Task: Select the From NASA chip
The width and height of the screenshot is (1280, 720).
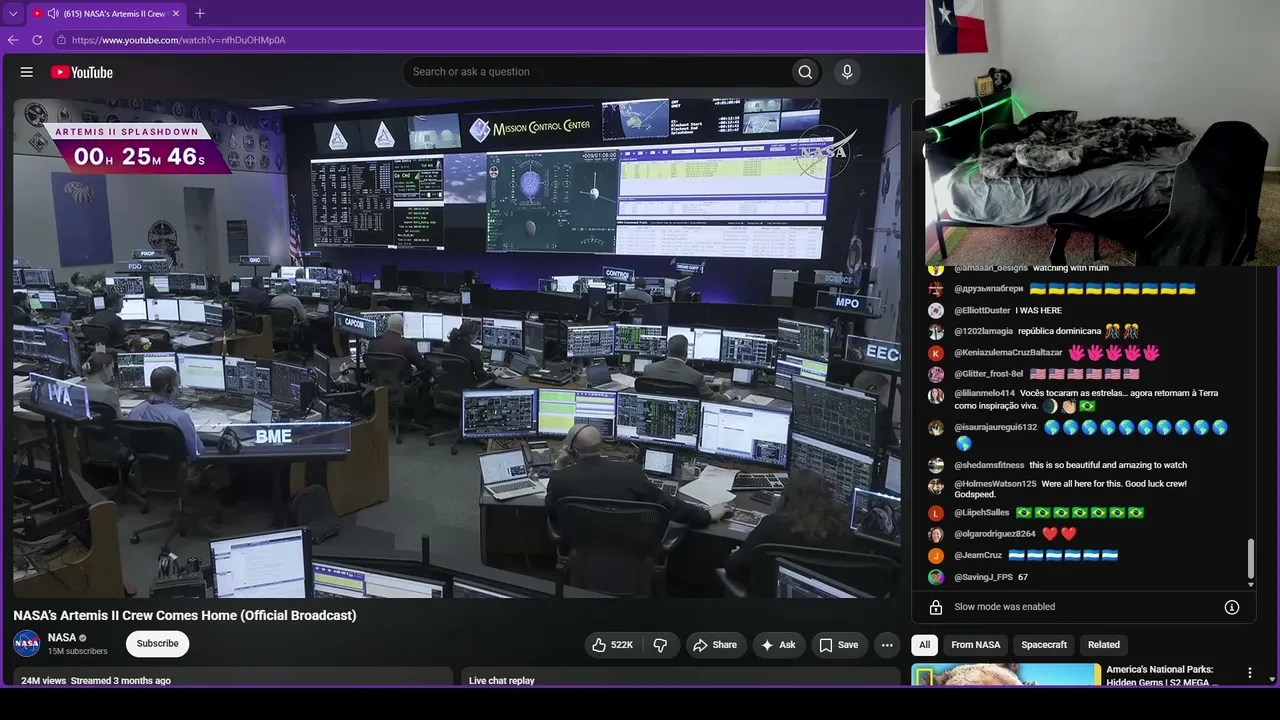Action: [976, 645]
